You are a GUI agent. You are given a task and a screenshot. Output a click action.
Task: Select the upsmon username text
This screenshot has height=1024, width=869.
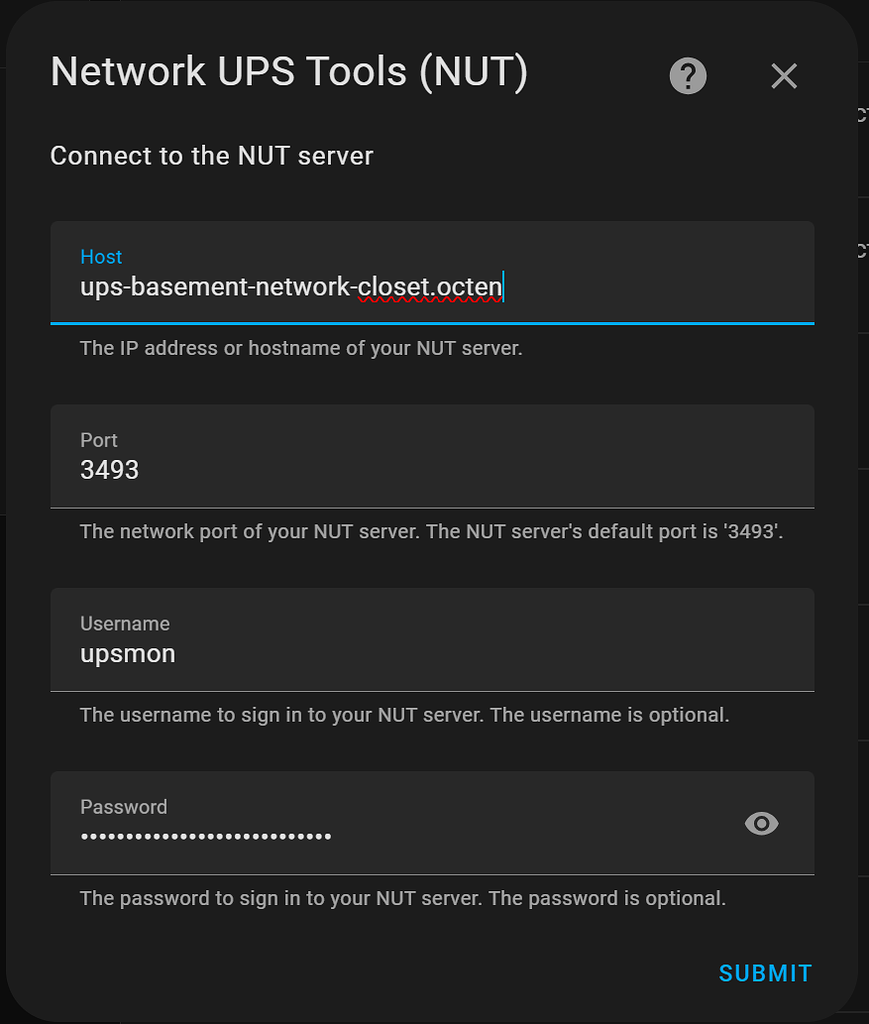click(128, 653)
